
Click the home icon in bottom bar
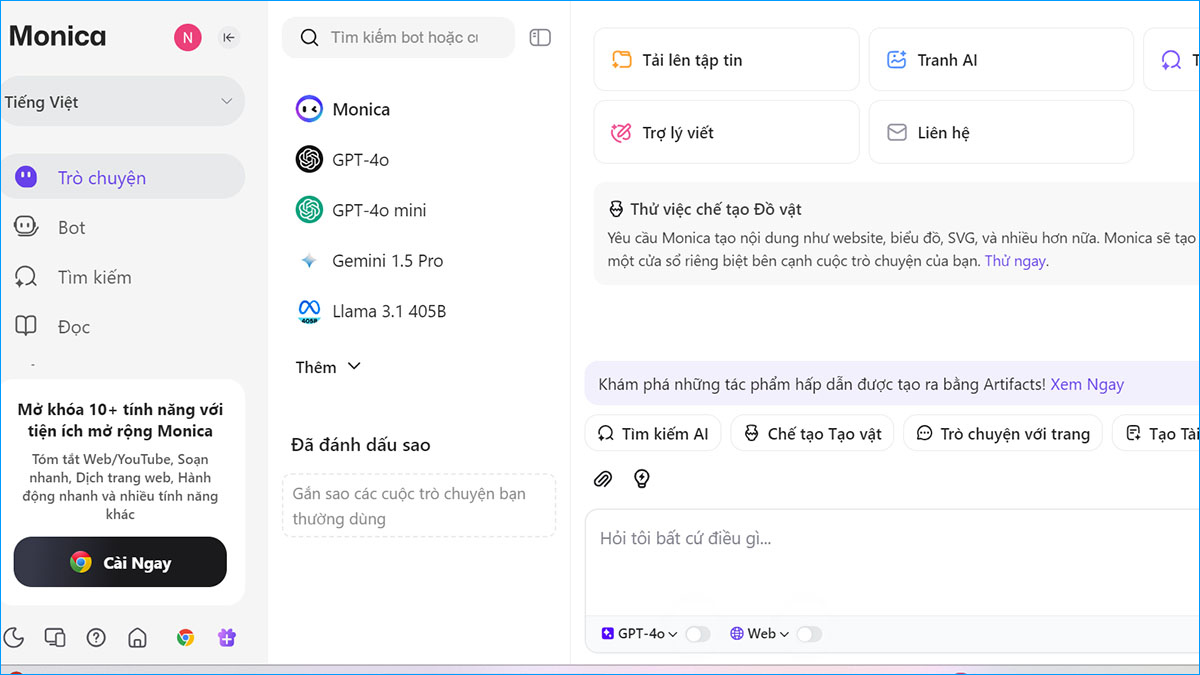pos(138,638)
